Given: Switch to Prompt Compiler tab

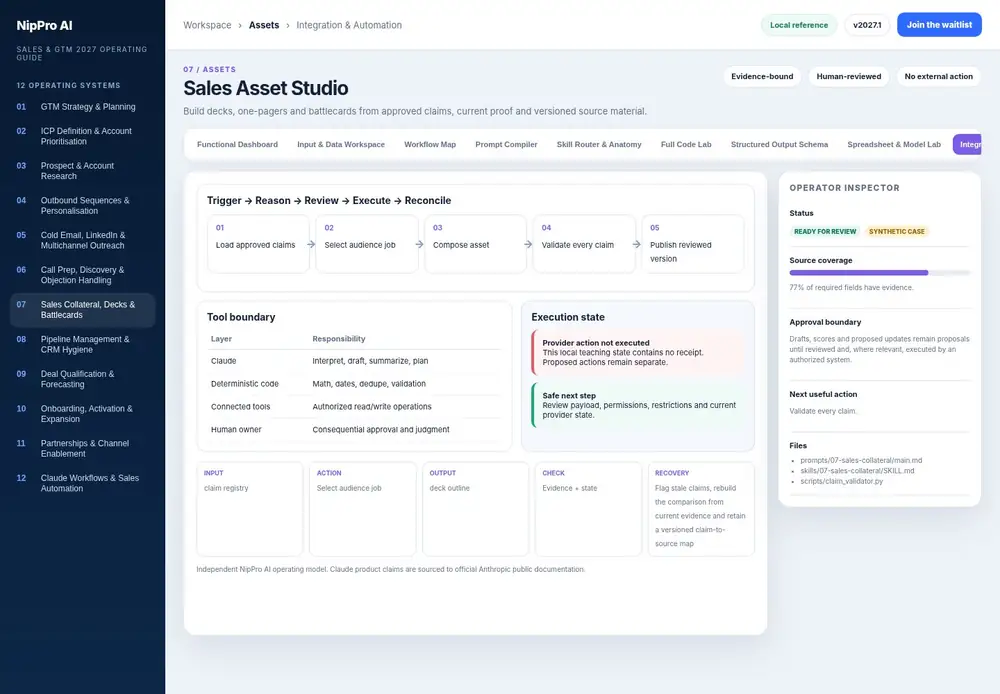Looking at the screenshot, I should point(506,144).
